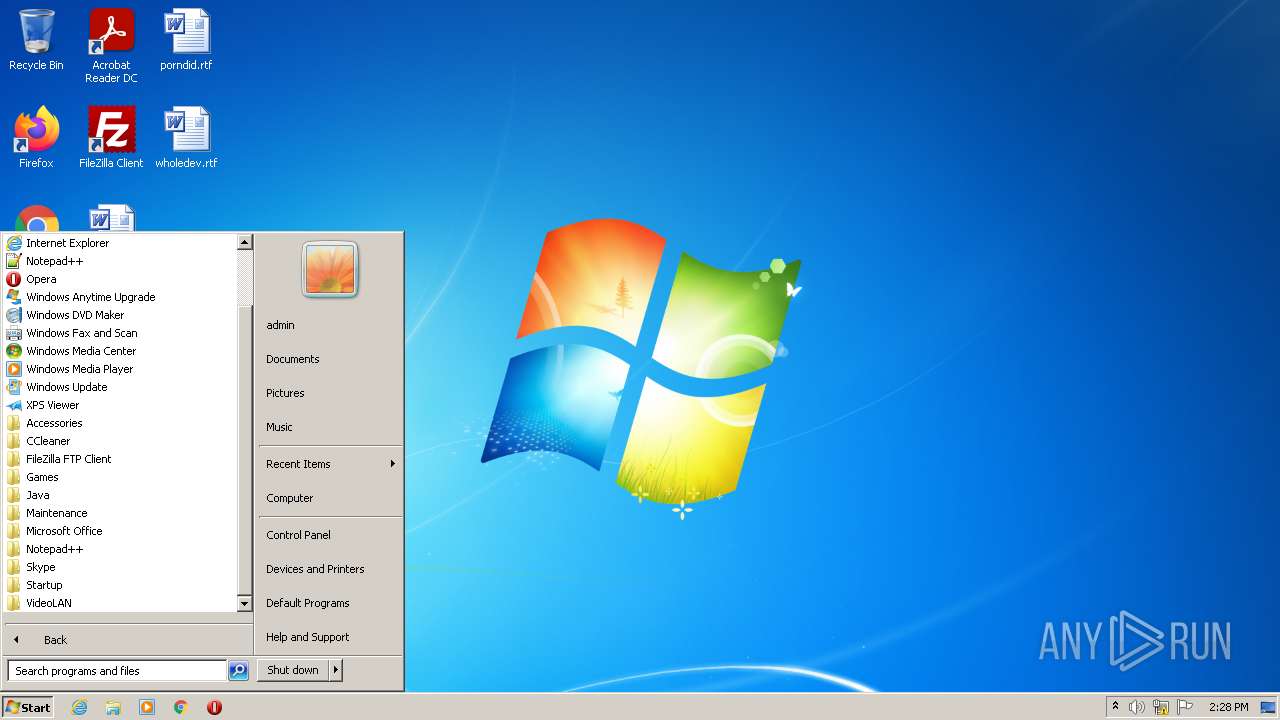1280x720 pixels.
Task: Go Back to main Start menu
Action: tap(128, 640)
